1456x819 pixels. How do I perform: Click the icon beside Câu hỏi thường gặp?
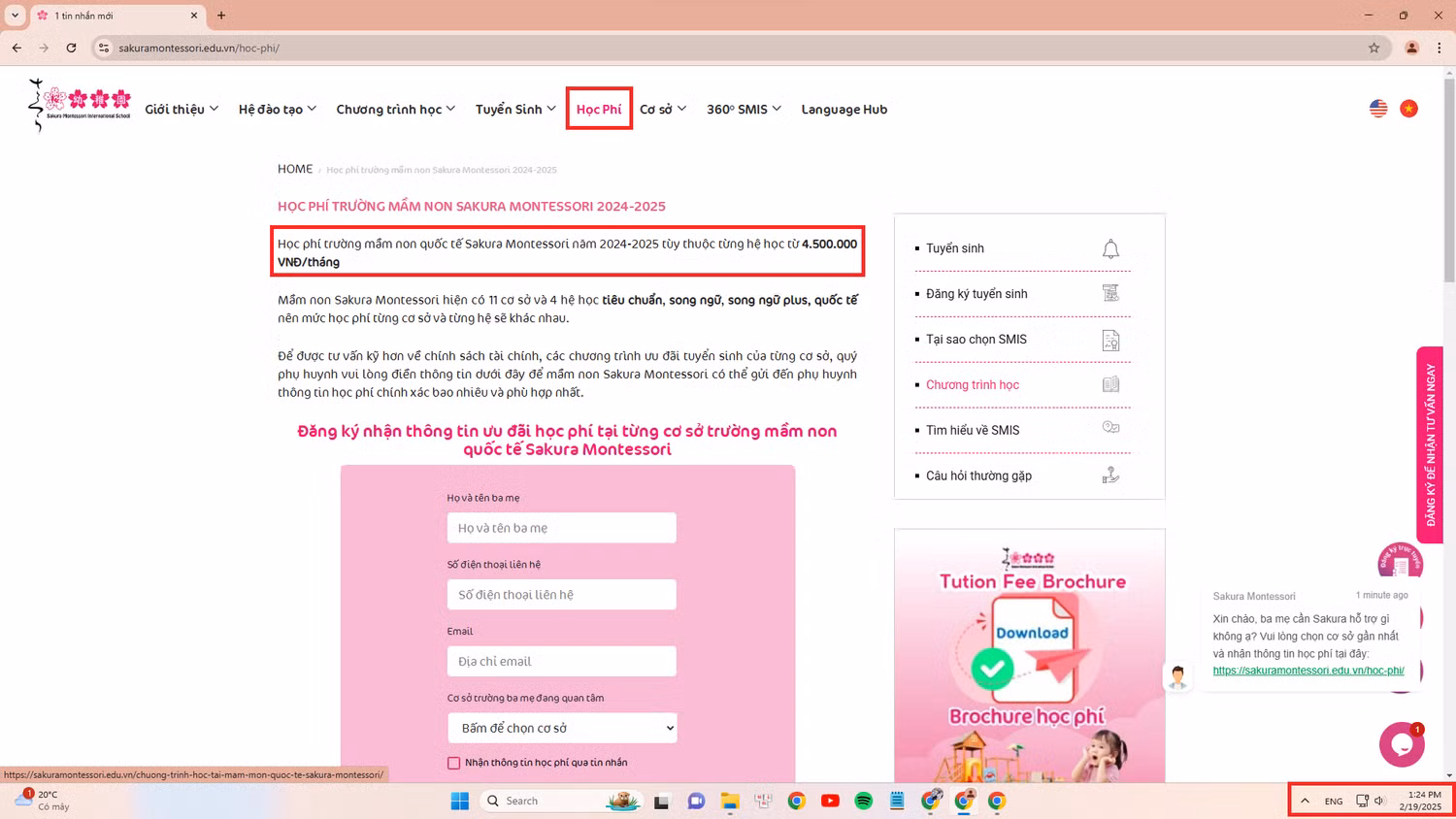tap(1110, 475)
